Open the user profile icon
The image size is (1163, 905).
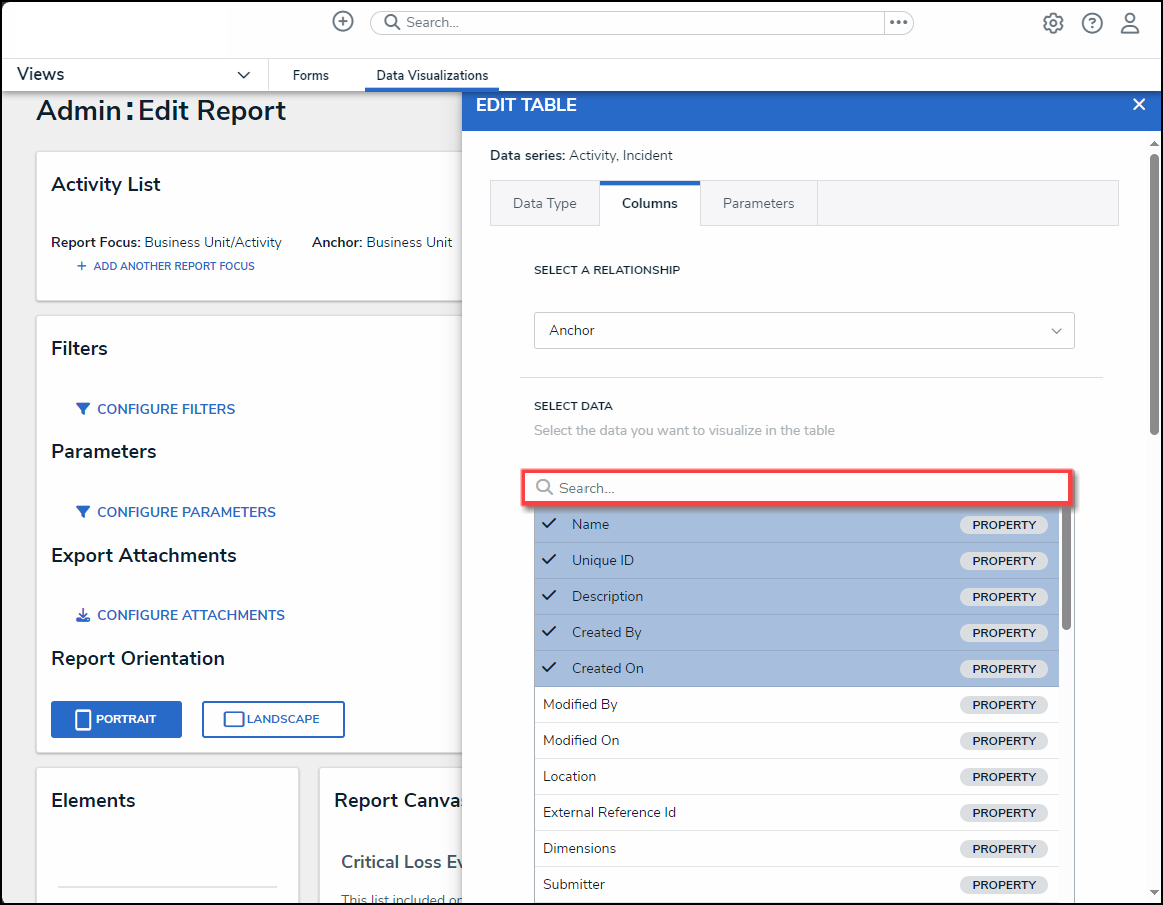(x=1130, y=24)
